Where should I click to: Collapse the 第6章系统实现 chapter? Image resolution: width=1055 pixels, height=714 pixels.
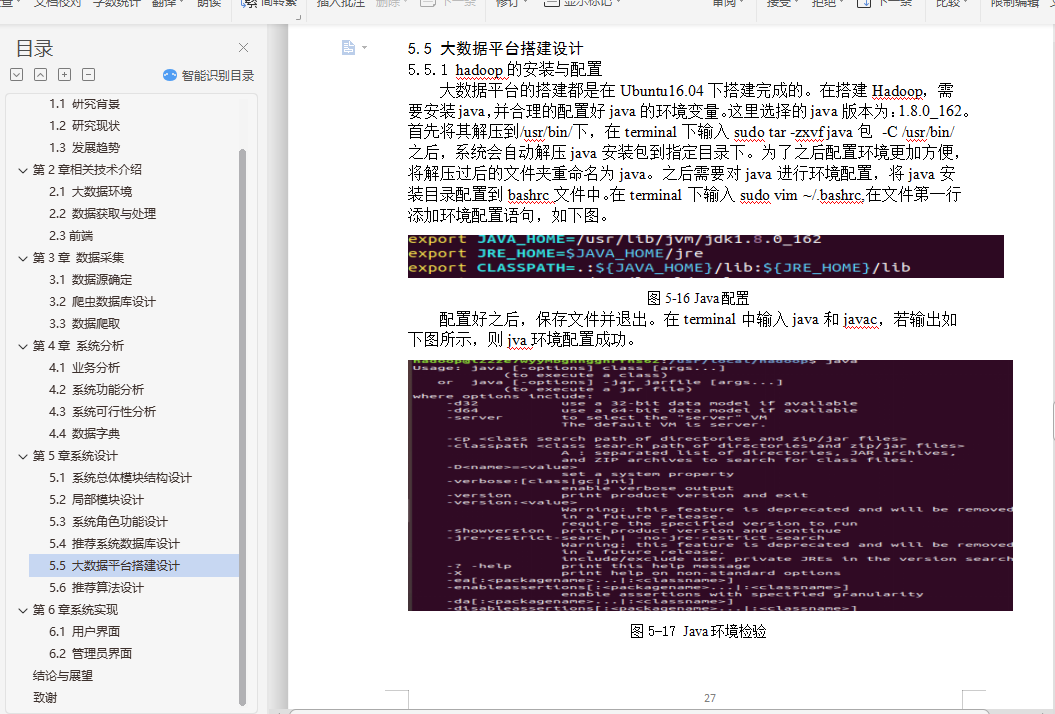[23, 610]
